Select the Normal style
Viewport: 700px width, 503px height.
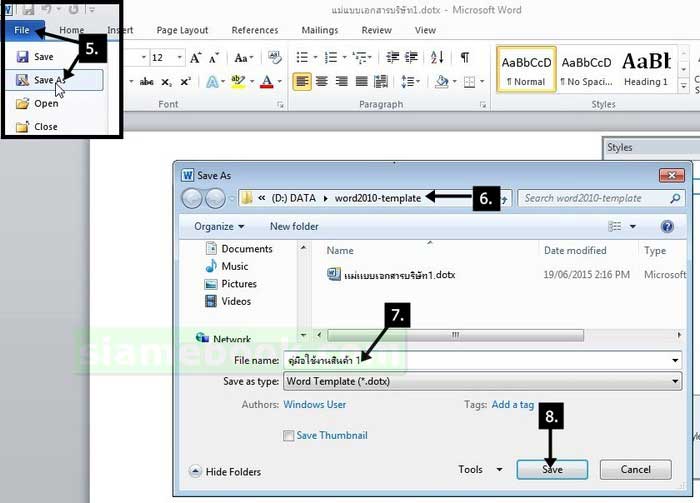point(526,70)
